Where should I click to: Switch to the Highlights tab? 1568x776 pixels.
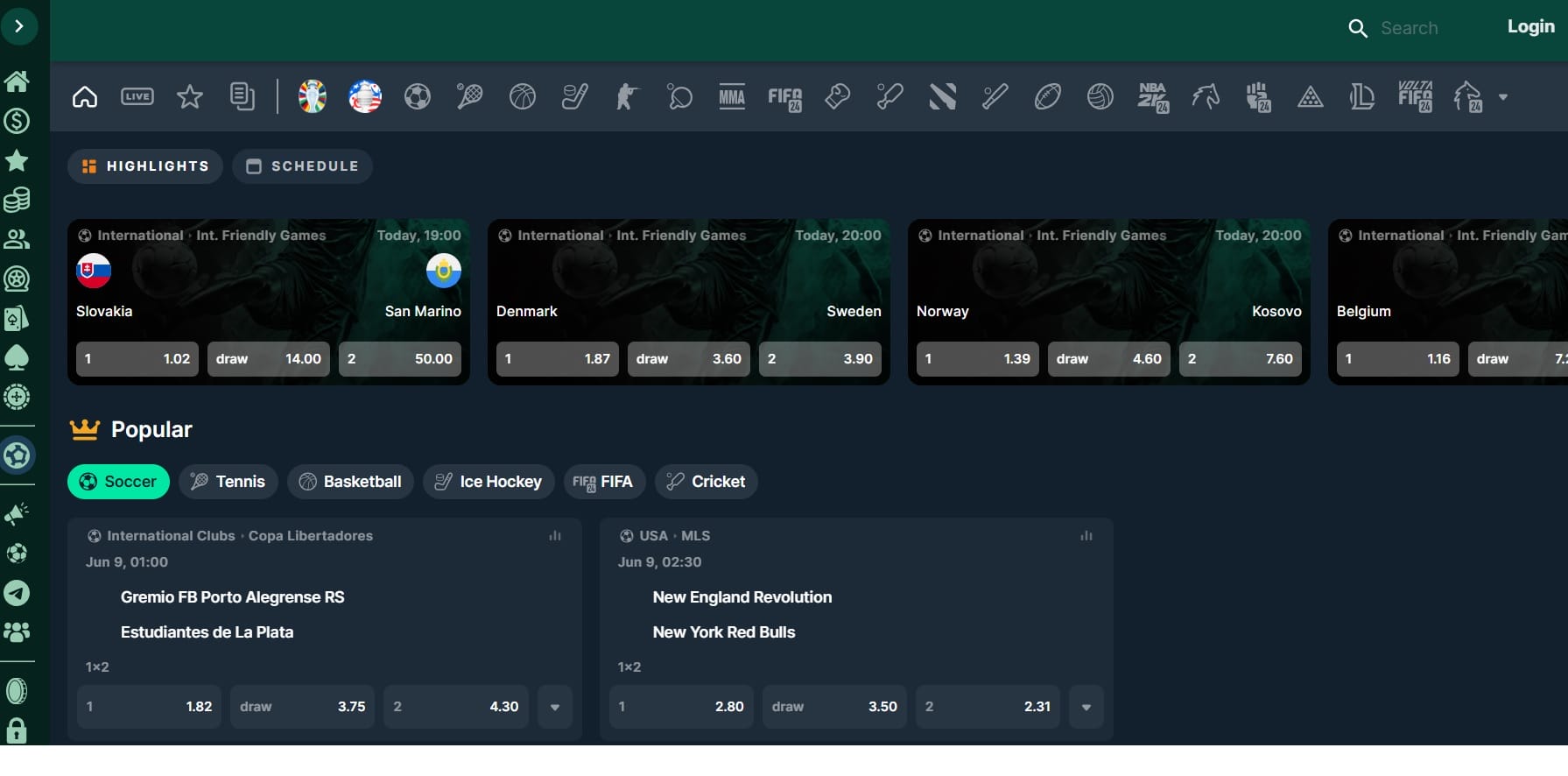(x=145, y=166)
